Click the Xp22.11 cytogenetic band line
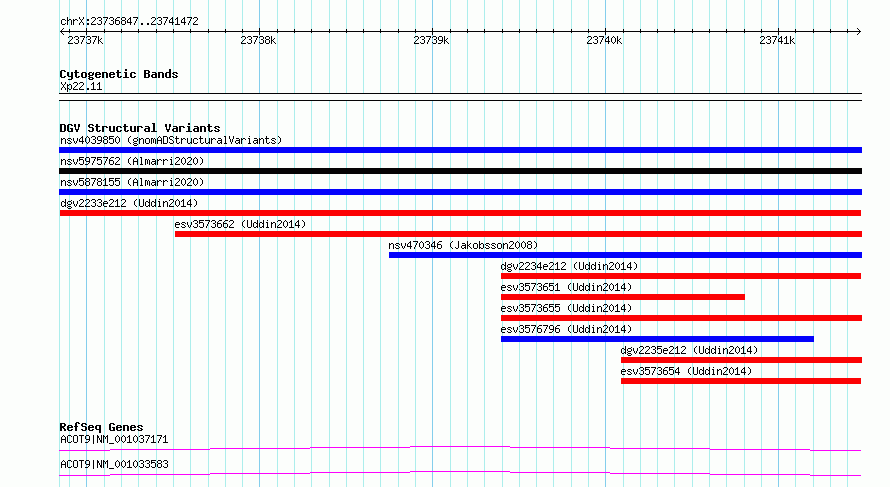 [x=460, y=97]
